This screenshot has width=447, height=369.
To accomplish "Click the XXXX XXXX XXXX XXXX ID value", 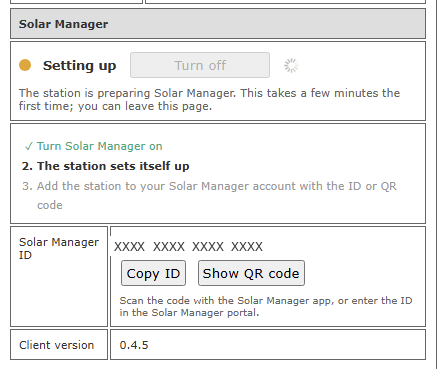I will [188, 247].
